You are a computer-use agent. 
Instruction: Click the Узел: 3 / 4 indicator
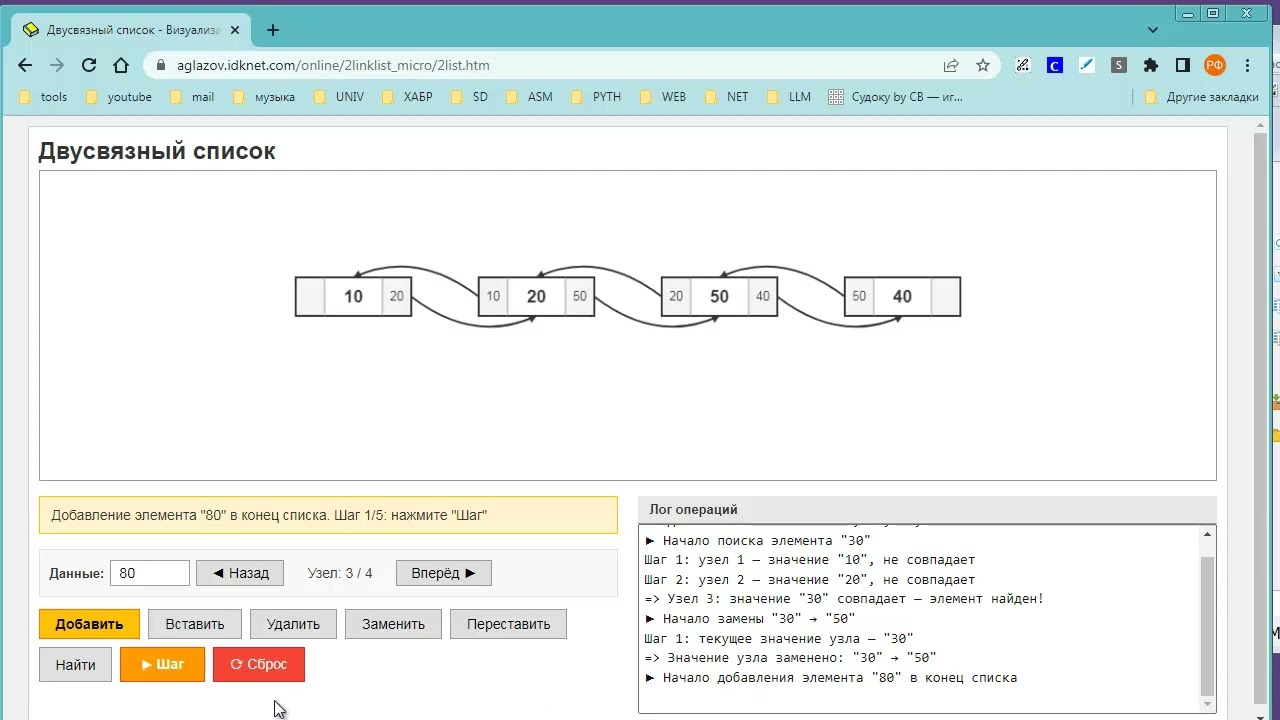tap(340, 573)
